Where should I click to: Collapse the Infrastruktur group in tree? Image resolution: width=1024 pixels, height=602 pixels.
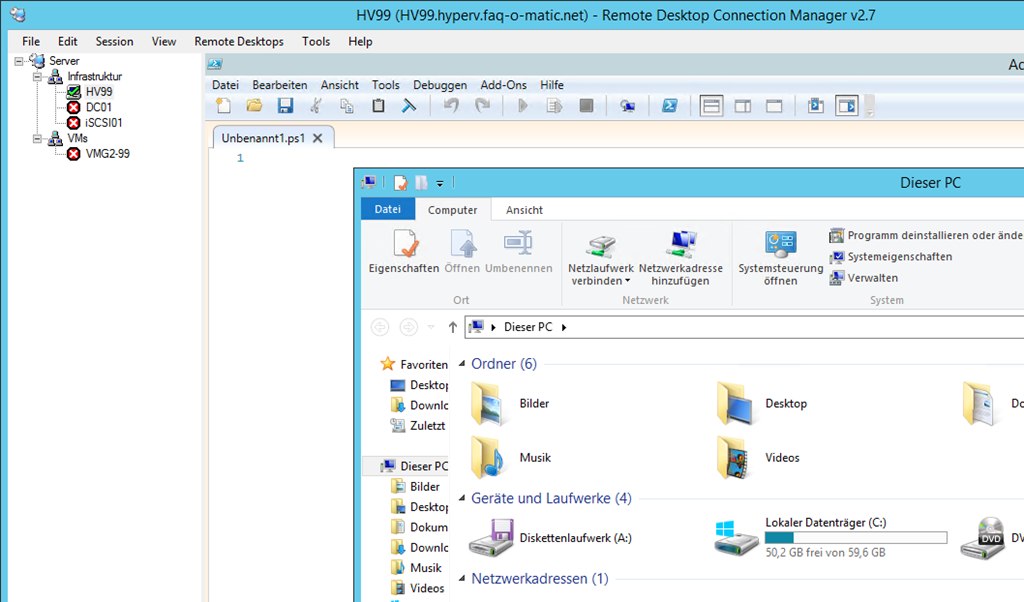click(37, 76)
